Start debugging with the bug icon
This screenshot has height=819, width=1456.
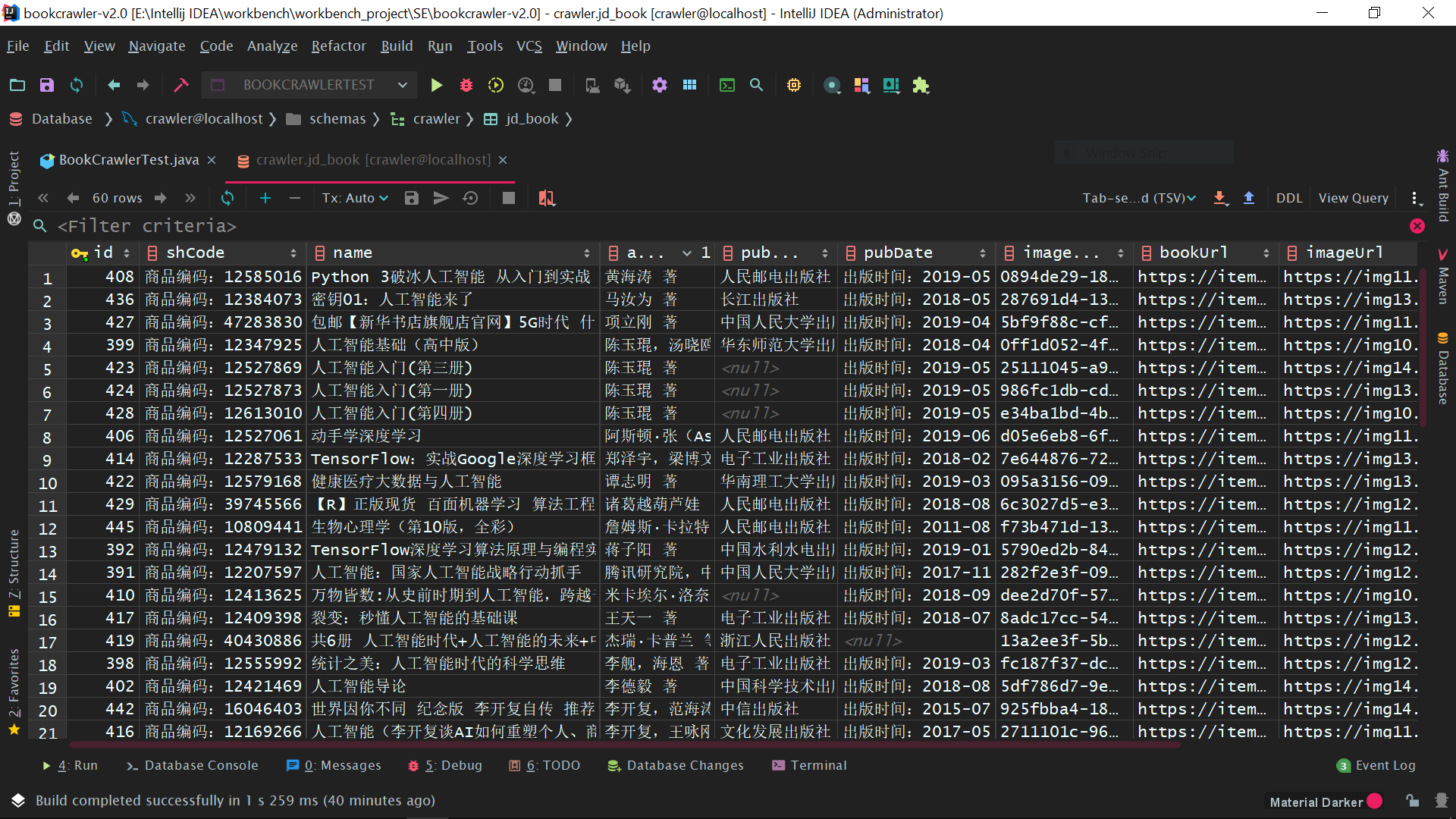click(x=466, y=85)
